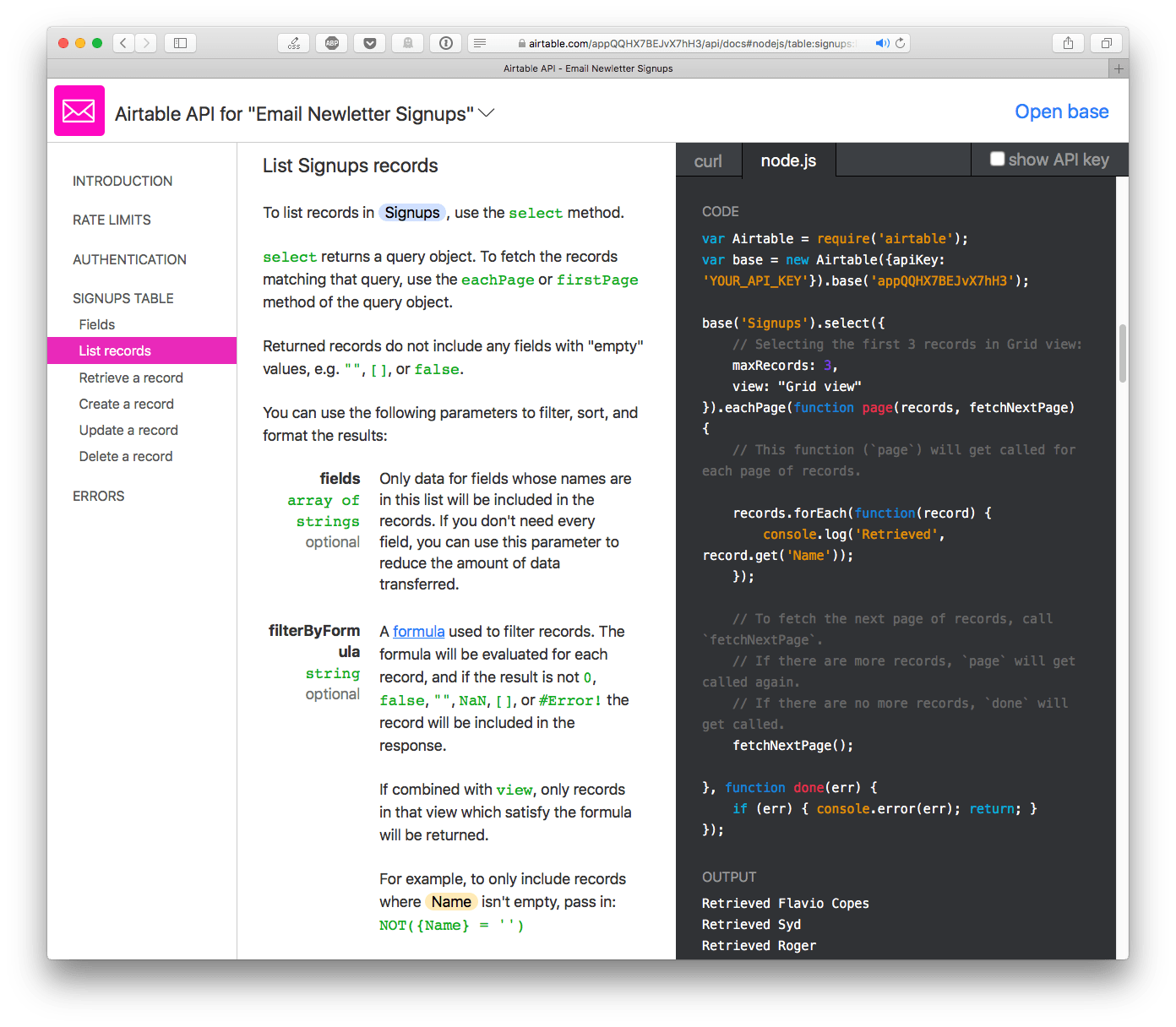Add a new Safari tab
This screenshot has width=1176, height=1027.
tap(1119, 68)
